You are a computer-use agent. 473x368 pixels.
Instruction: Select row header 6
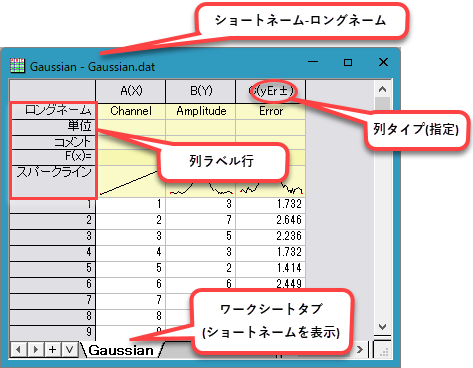[53, 285]
